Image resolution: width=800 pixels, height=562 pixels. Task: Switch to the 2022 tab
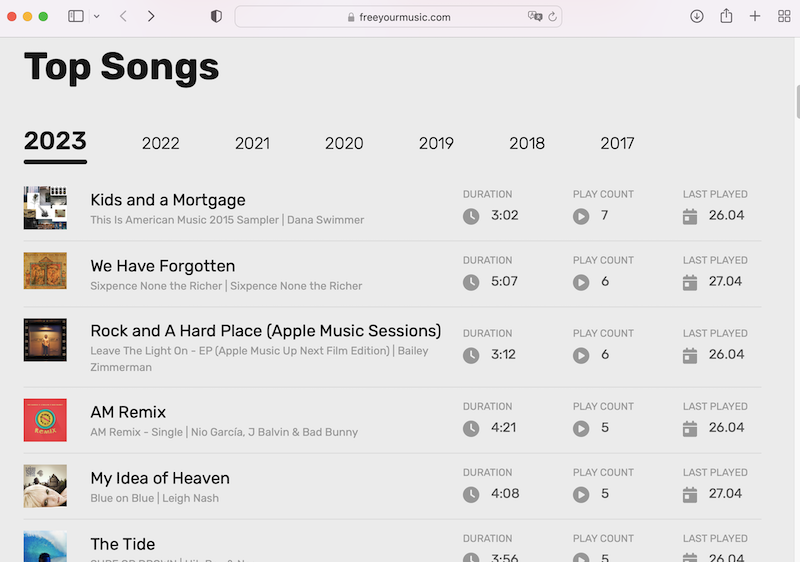[160, 143]
